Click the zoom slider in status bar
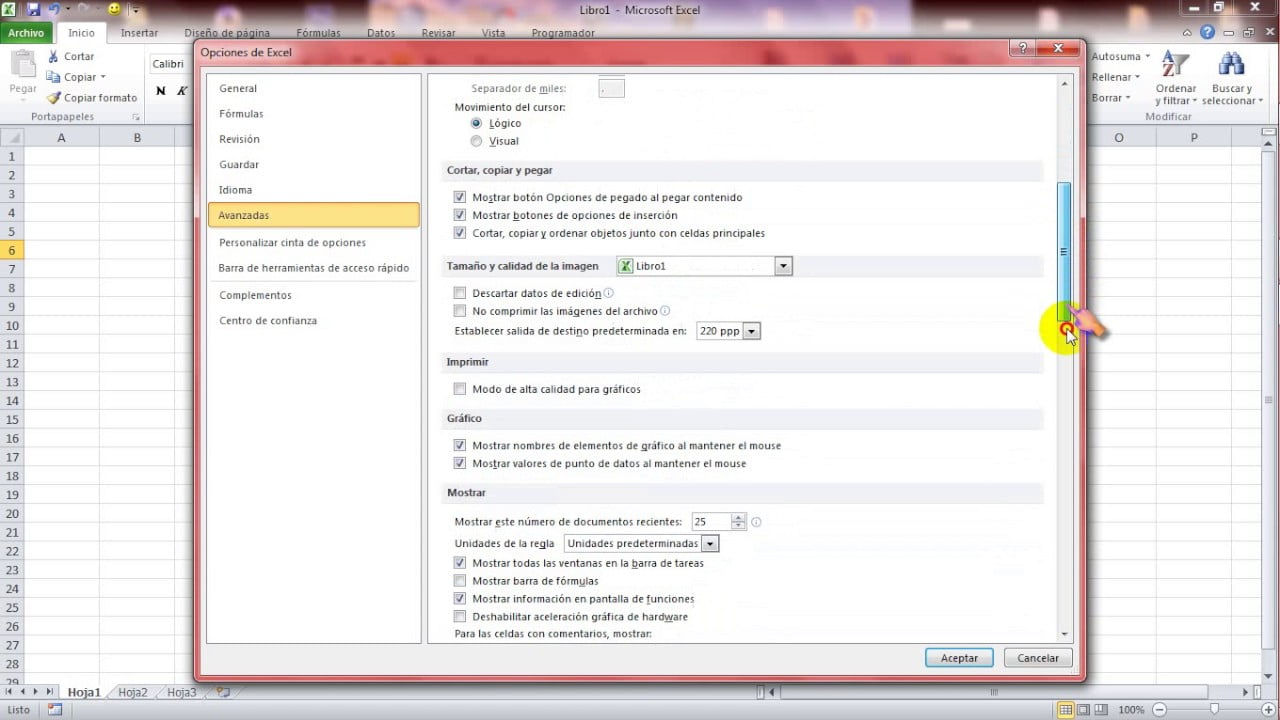 point(1212,710)
